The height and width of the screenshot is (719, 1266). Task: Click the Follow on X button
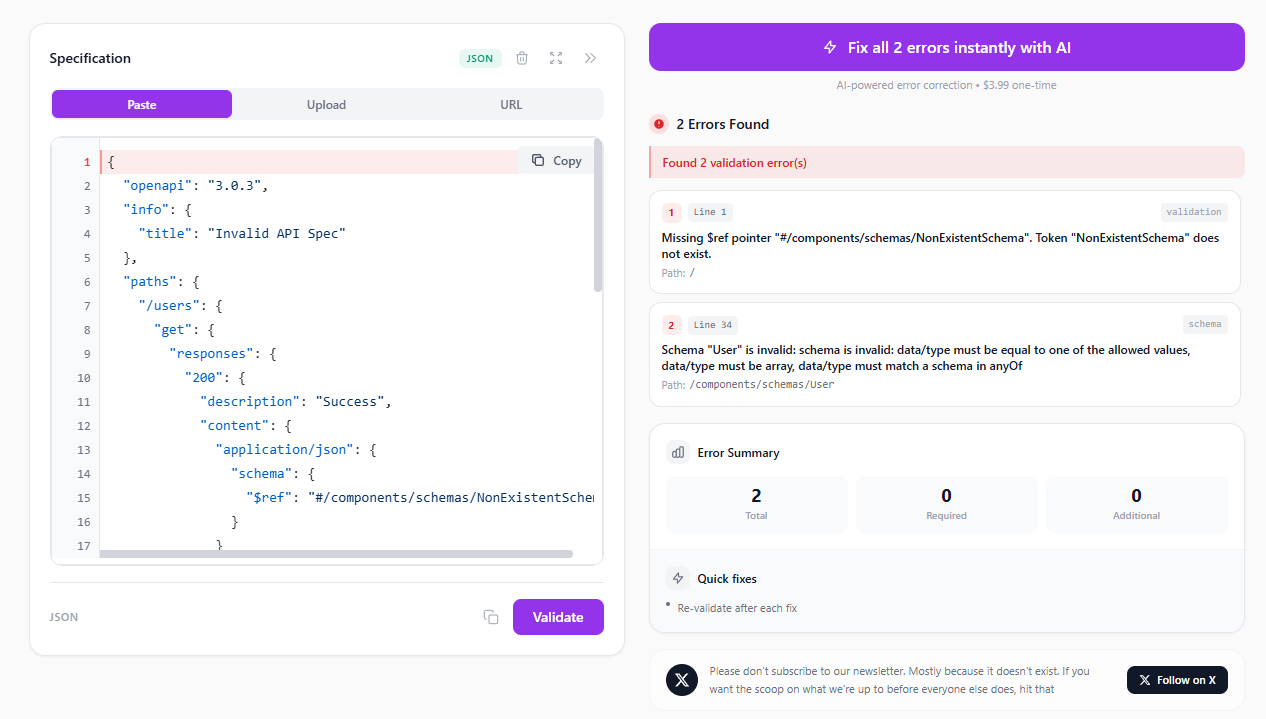pyautogui.click(x=1177, y=680)
